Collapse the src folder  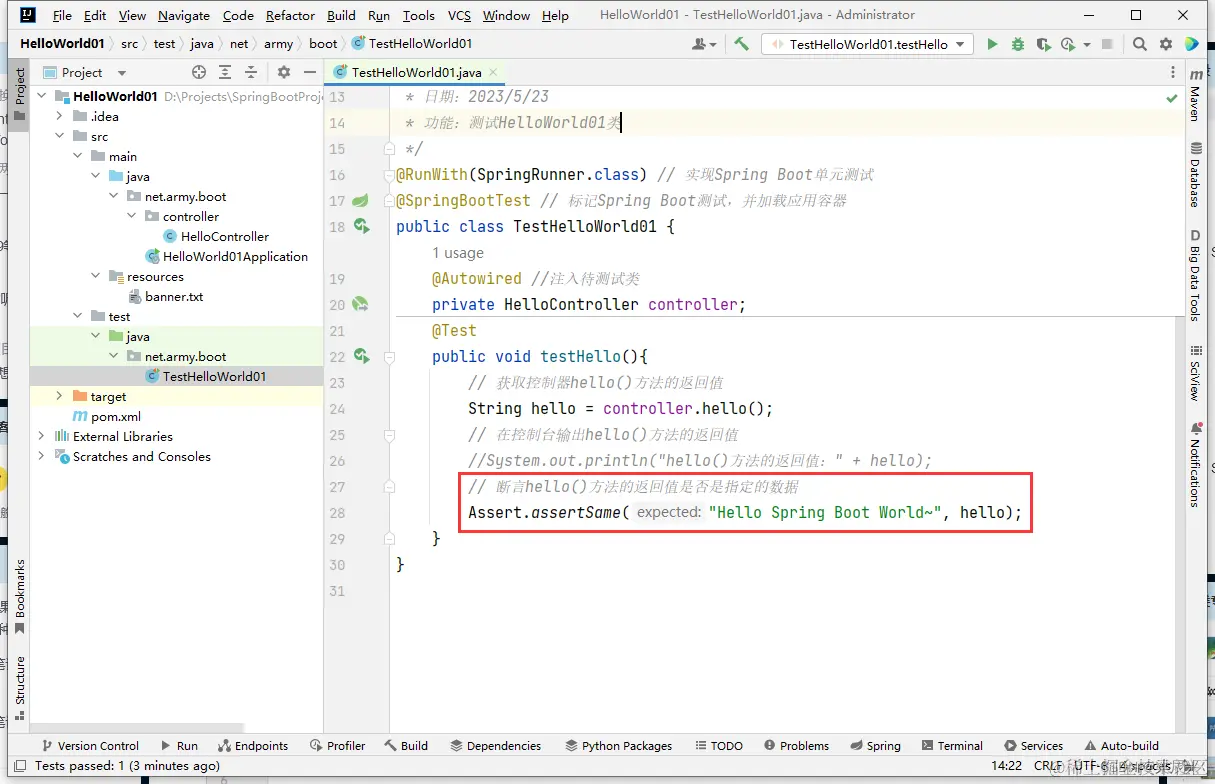pos(60,136)
